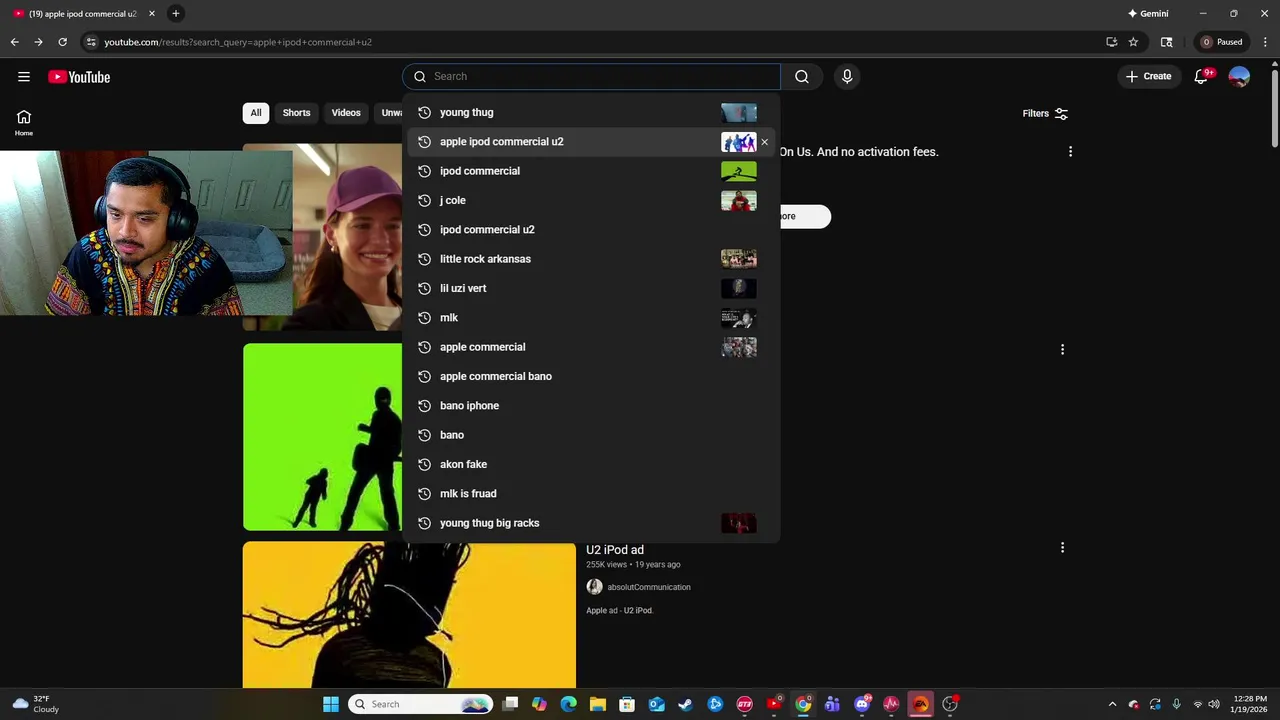
Task: Choose 'ipod commercial u2' search suggestion
Action: 592,230
